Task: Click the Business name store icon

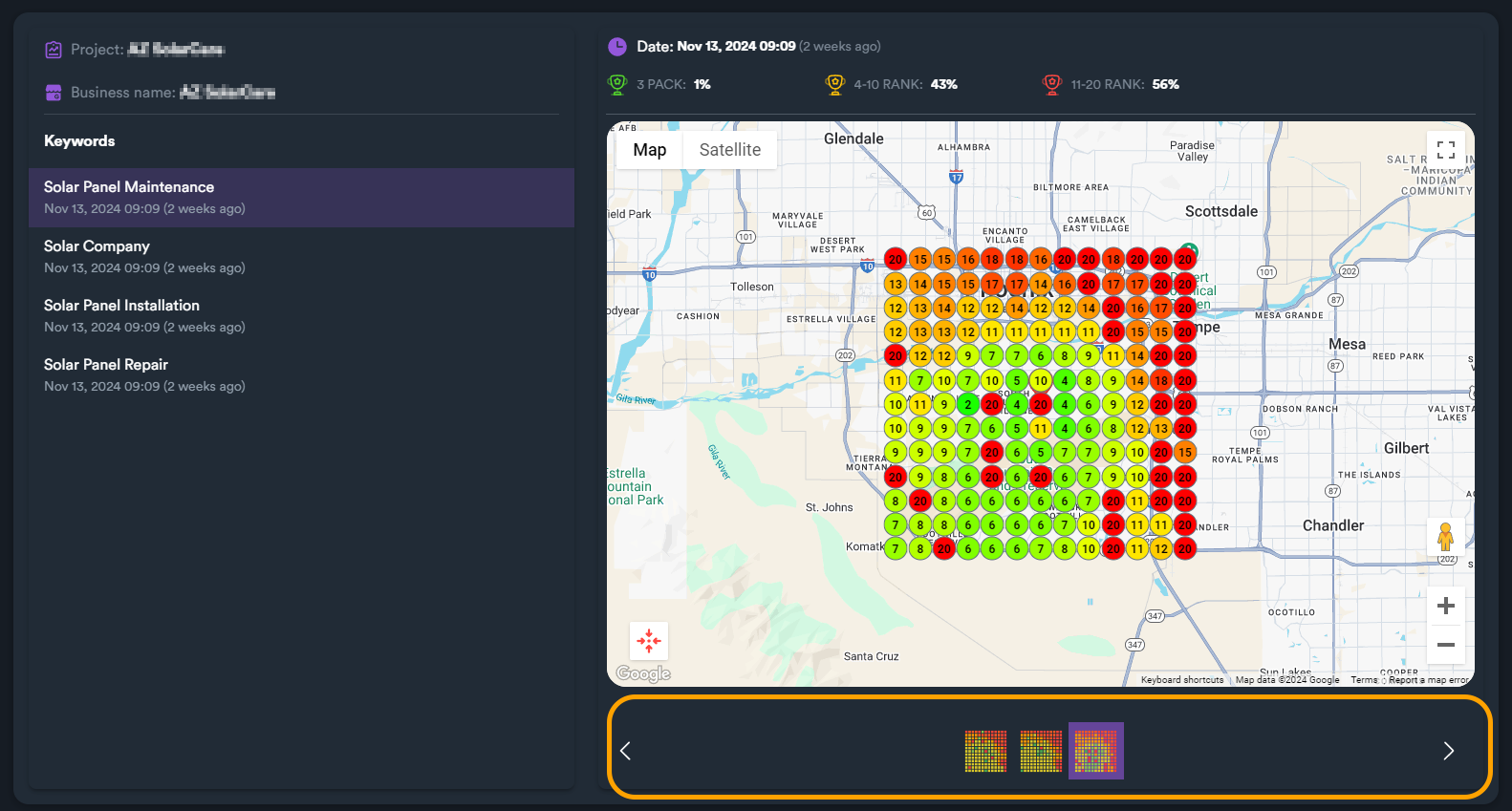Action: (54, 93)
